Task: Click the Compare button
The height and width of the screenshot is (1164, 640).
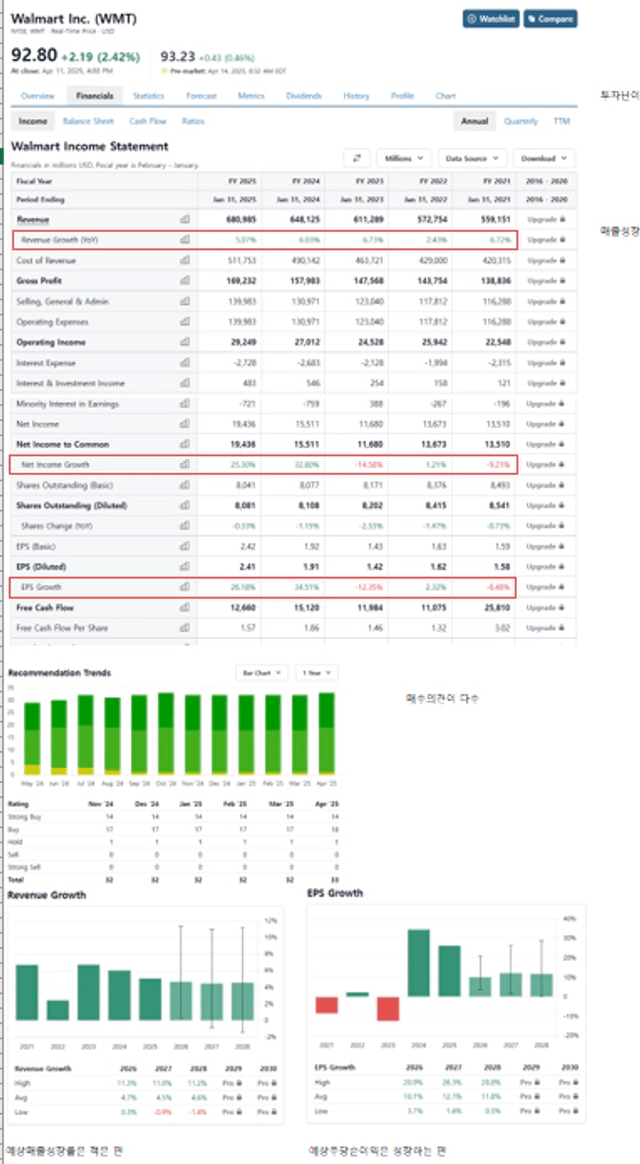Action: [550, 19]
